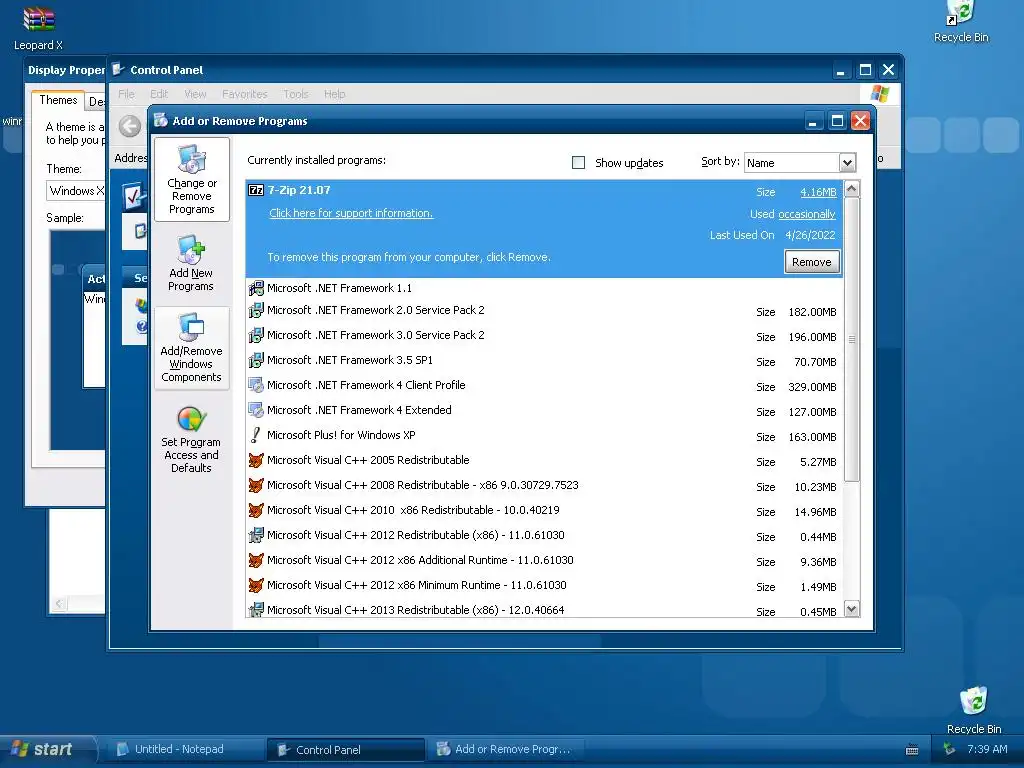Click the 4.16MB size link
Viewport: 1024px width, 768px height.
818,192
